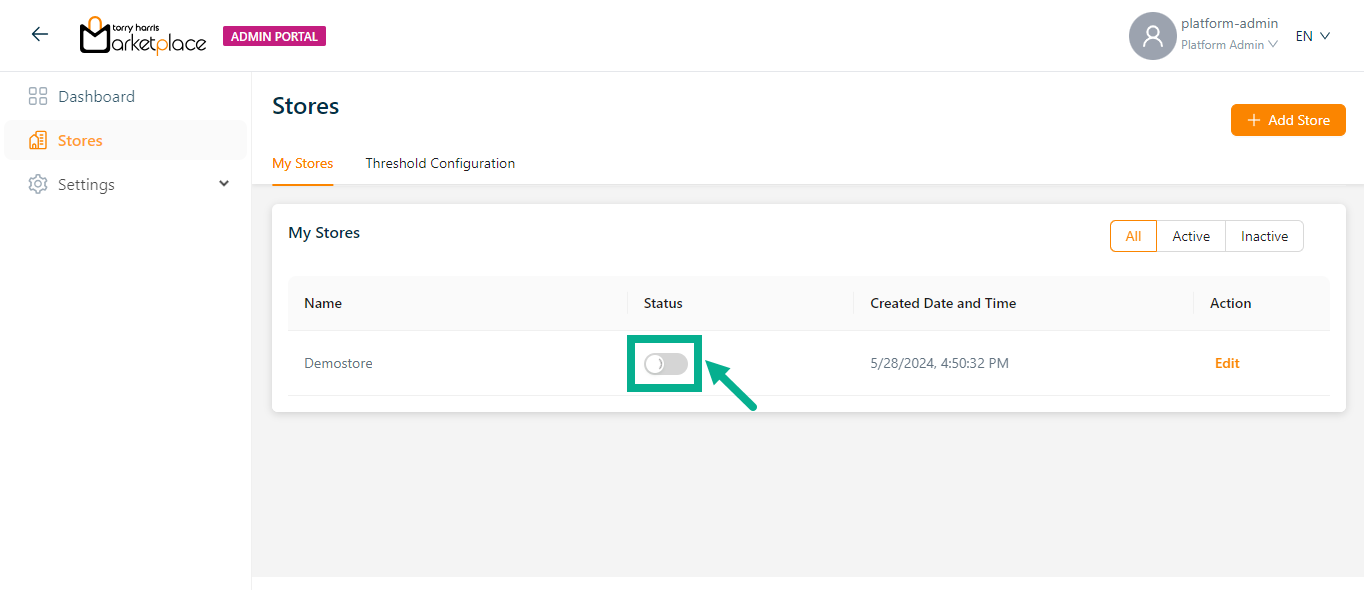The image size is (1364, 590).
Task: Select the My Stores tab
Action: coord(302,163)
